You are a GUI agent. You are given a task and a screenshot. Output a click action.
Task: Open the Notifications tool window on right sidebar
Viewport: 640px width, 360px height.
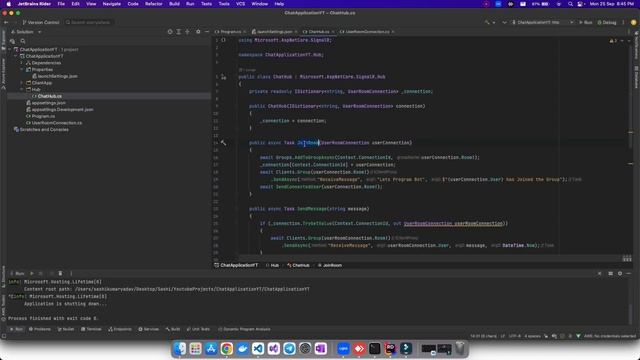tap(636, 46)
